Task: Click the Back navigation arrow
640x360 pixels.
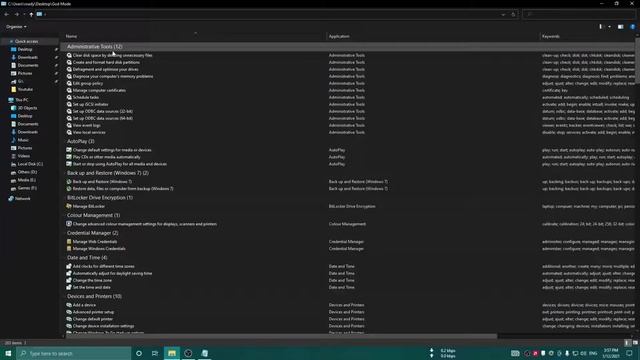Action: 7,14
